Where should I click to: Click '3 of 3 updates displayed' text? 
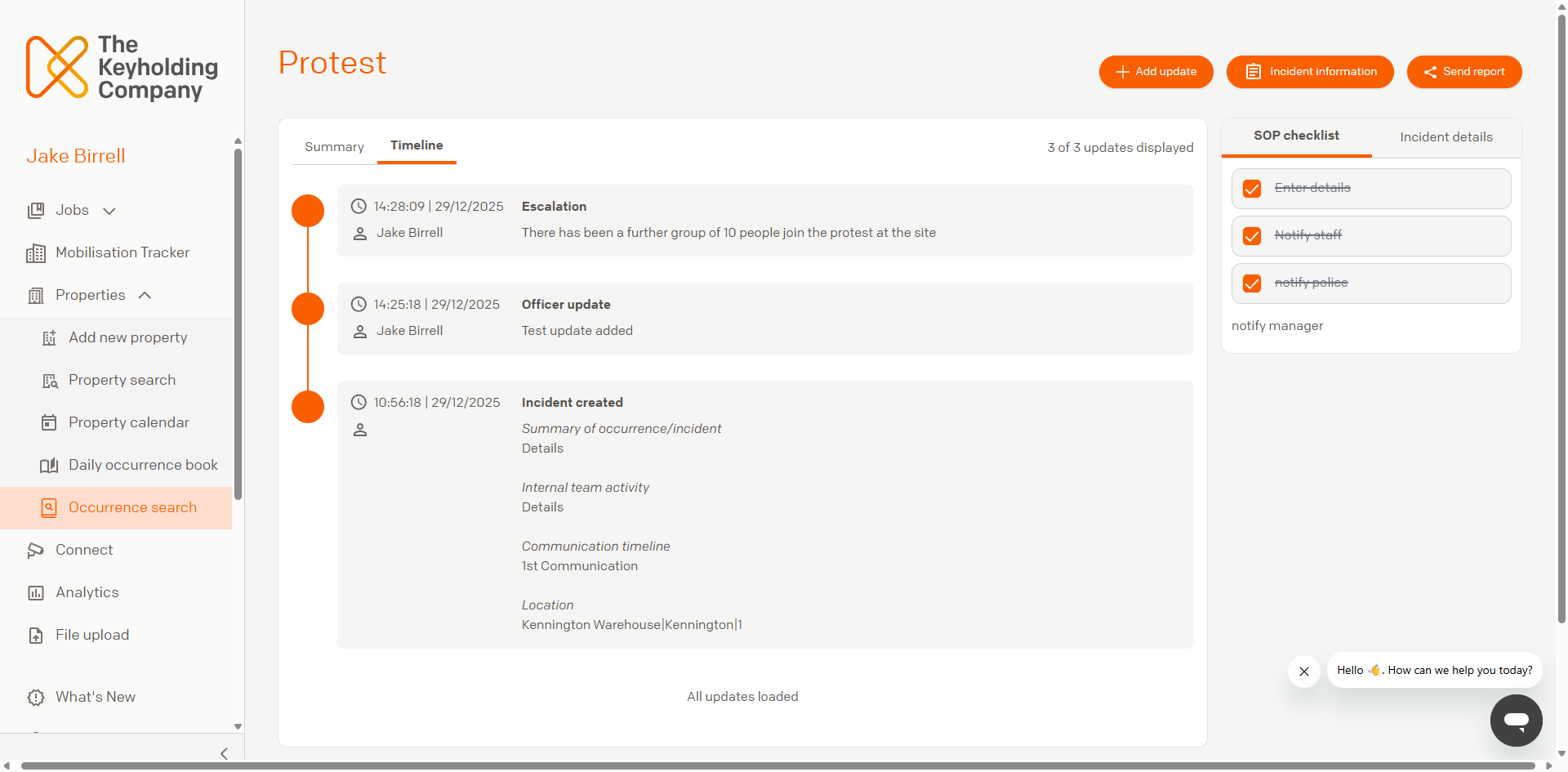click(1120, 148)
